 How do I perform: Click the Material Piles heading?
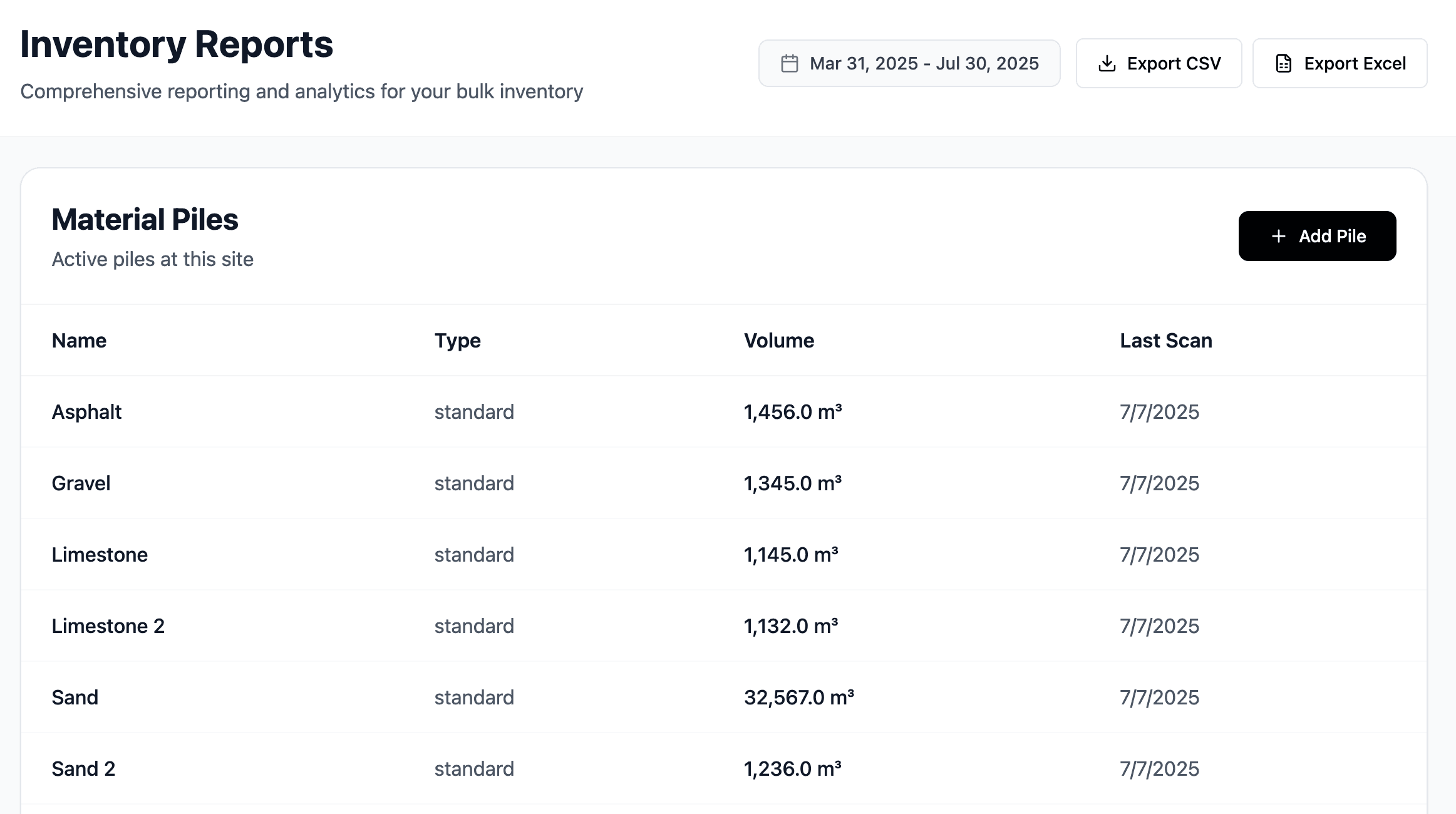[145, 219]
